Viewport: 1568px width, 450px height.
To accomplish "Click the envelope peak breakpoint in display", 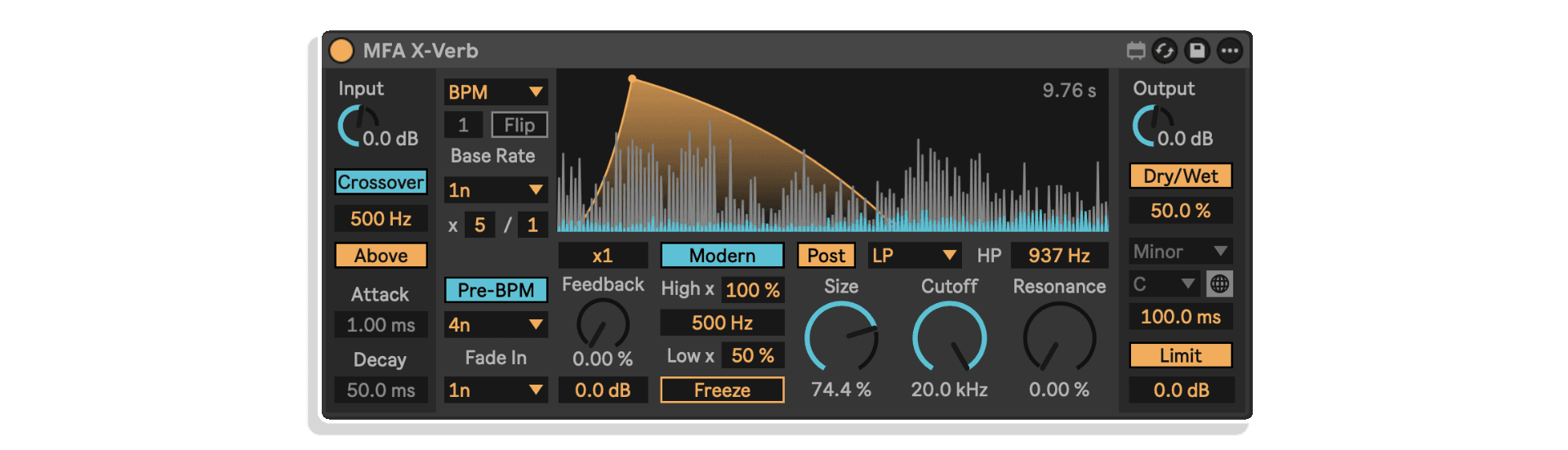I will [x=632, y=79].
